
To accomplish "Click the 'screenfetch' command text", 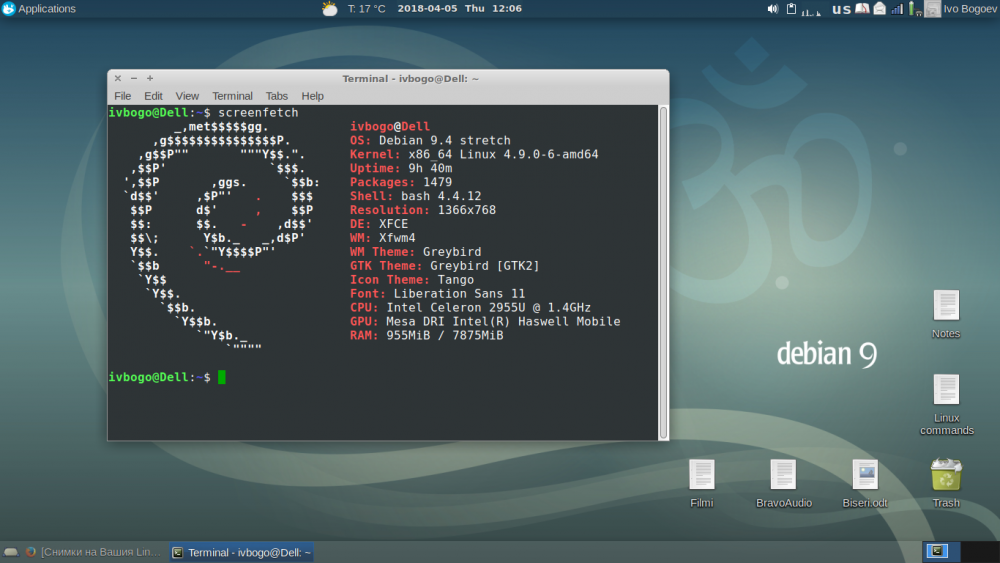I will pyautogui.click(x=258, y=112).
